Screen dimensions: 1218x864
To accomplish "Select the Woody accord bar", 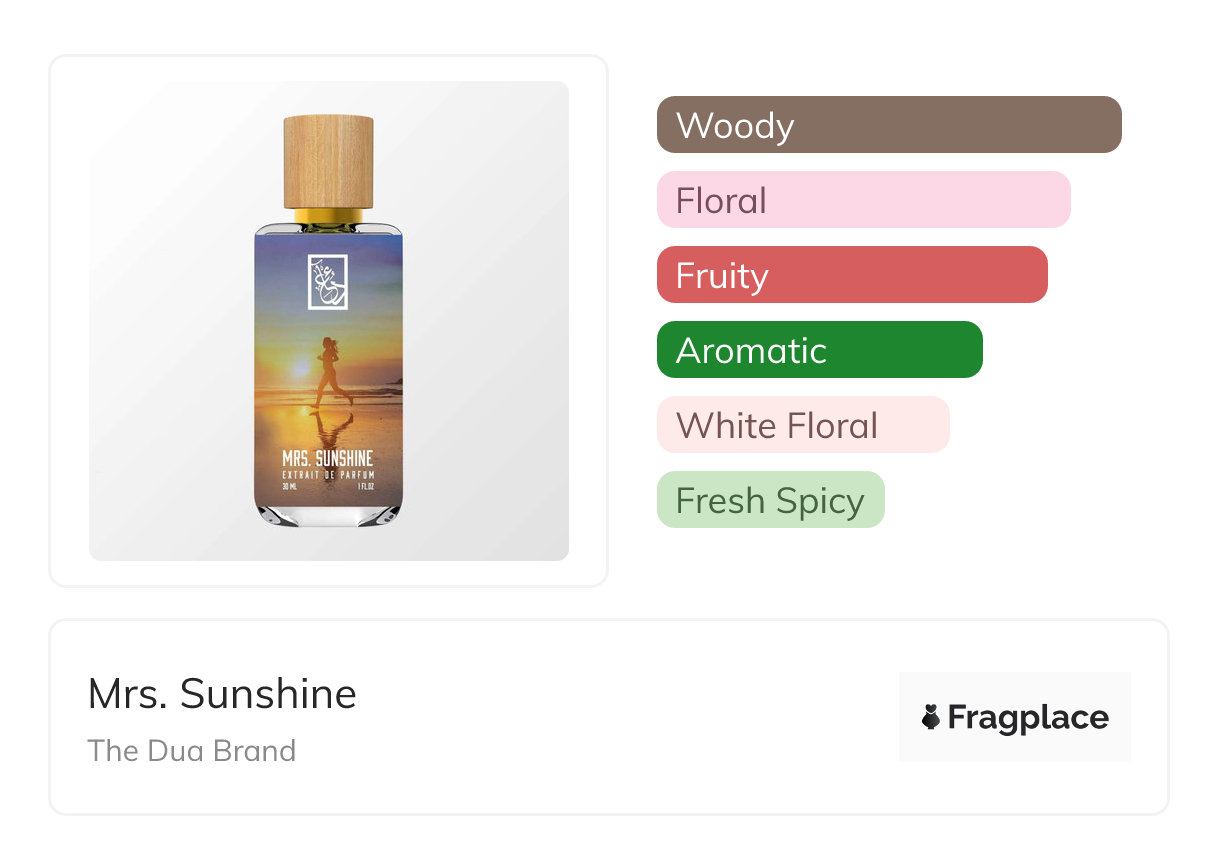I will tap(889, 125).
